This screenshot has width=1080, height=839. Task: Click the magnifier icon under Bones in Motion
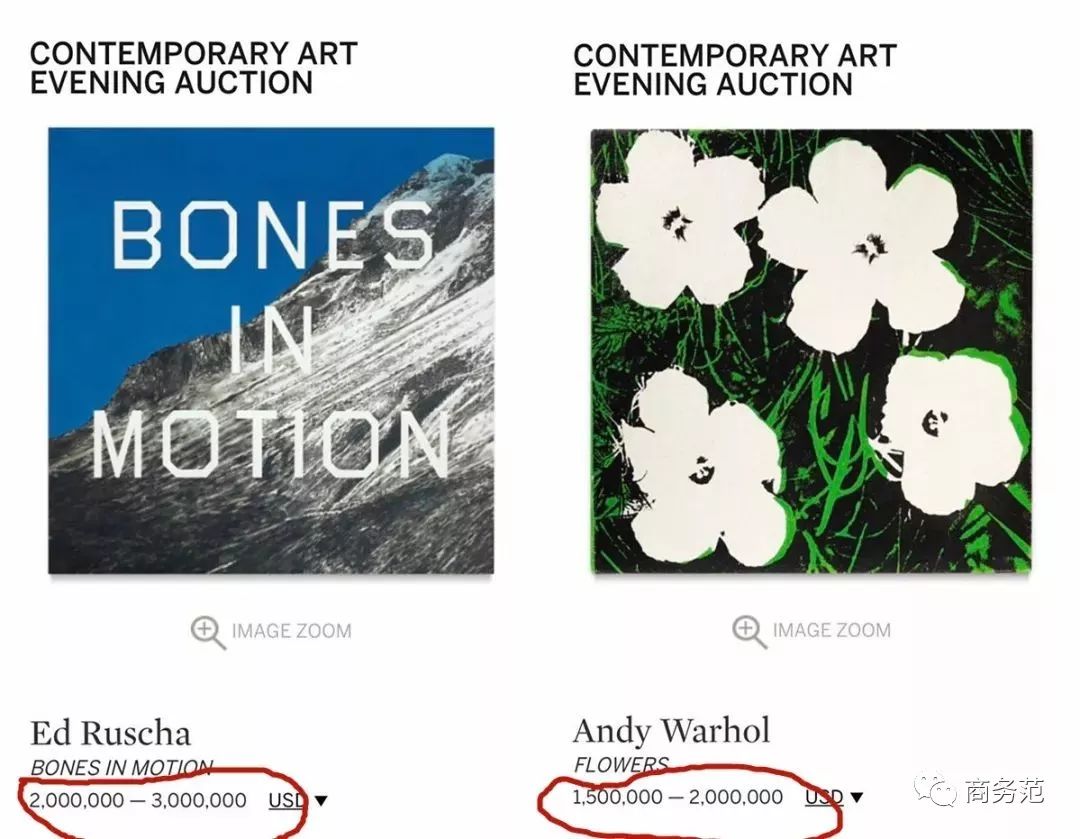point(208,632)
